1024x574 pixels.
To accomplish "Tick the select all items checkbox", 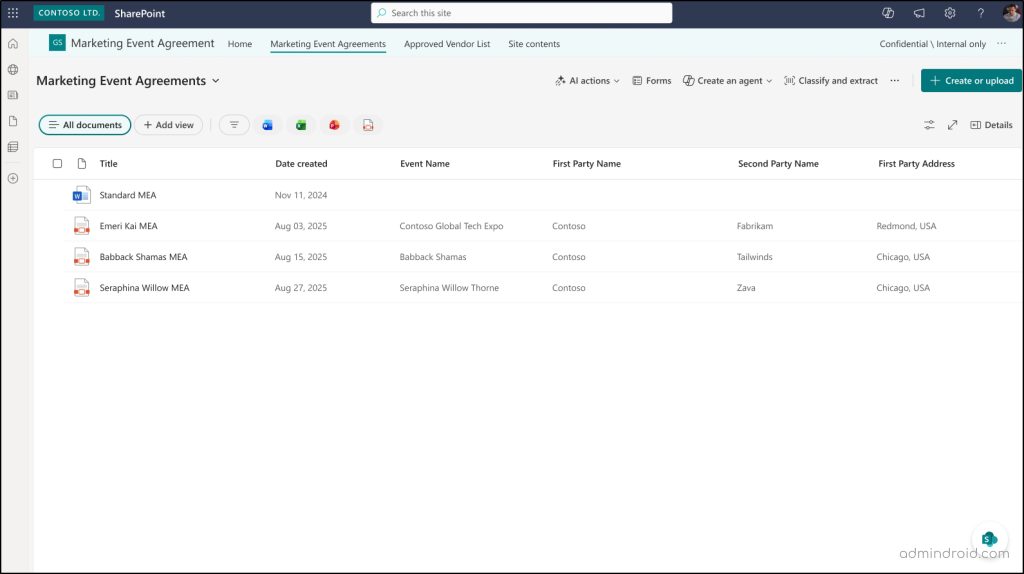I will pos(57,164).
